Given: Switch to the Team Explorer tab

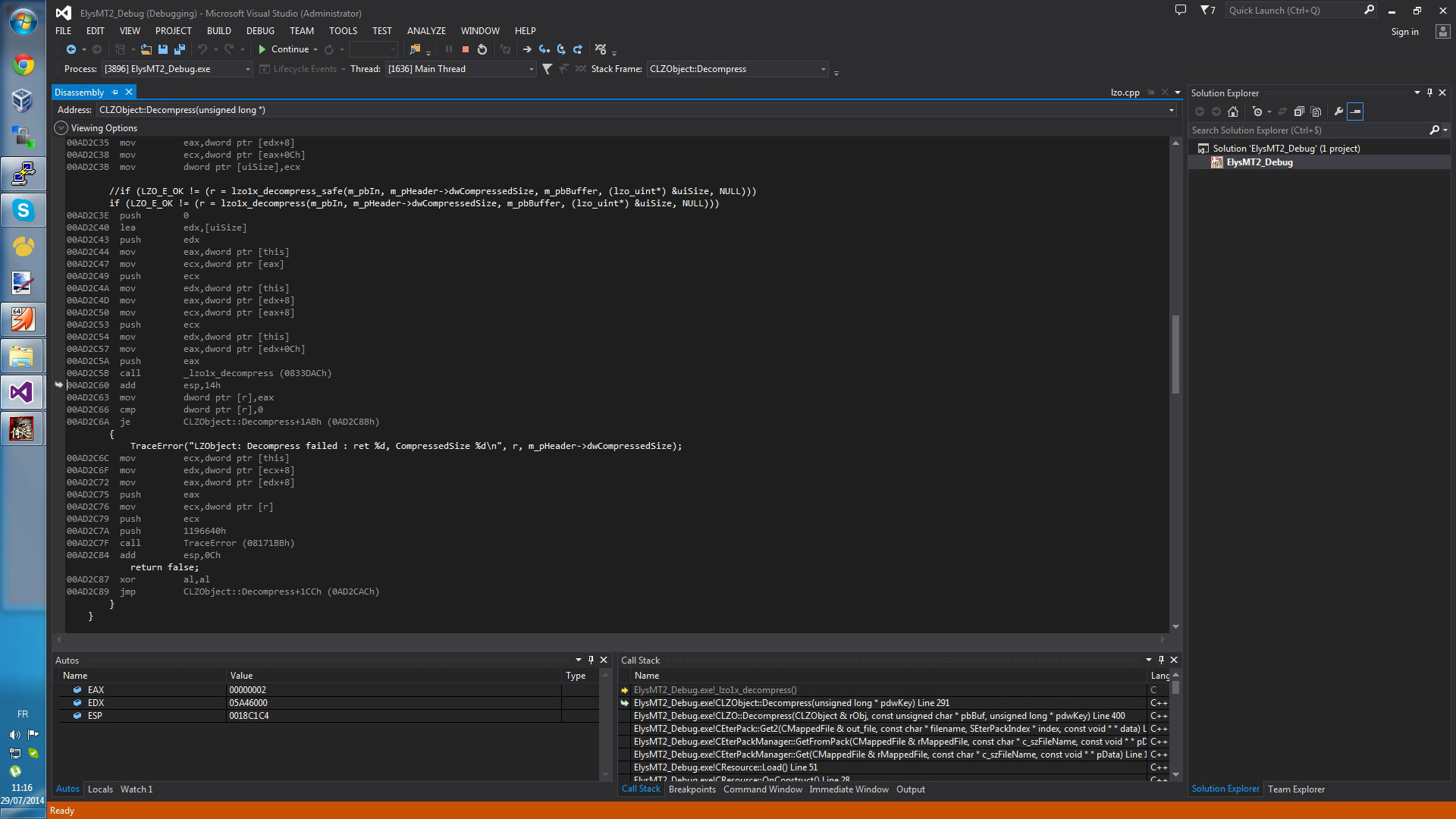Looking at the screenshot, I should pyautogui.click(x=1296, y=789).
